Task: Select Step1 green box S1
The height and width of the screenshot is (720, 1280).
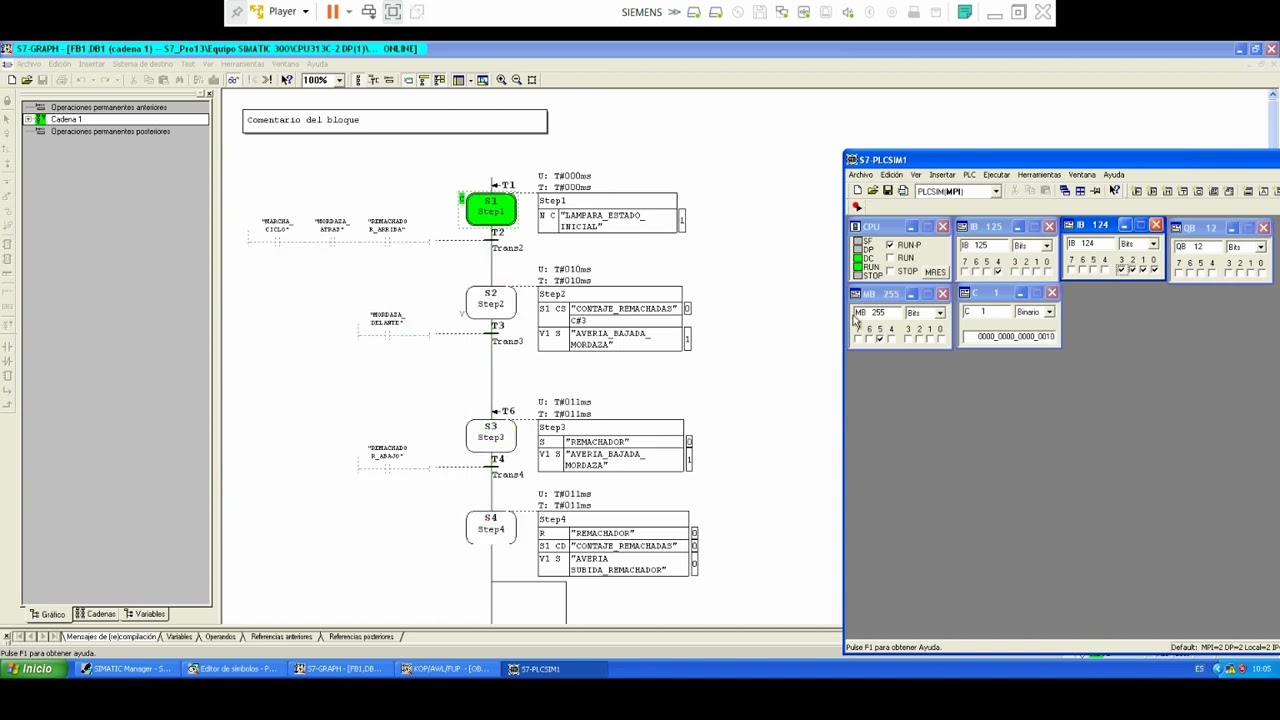Action: pos(491,208)
